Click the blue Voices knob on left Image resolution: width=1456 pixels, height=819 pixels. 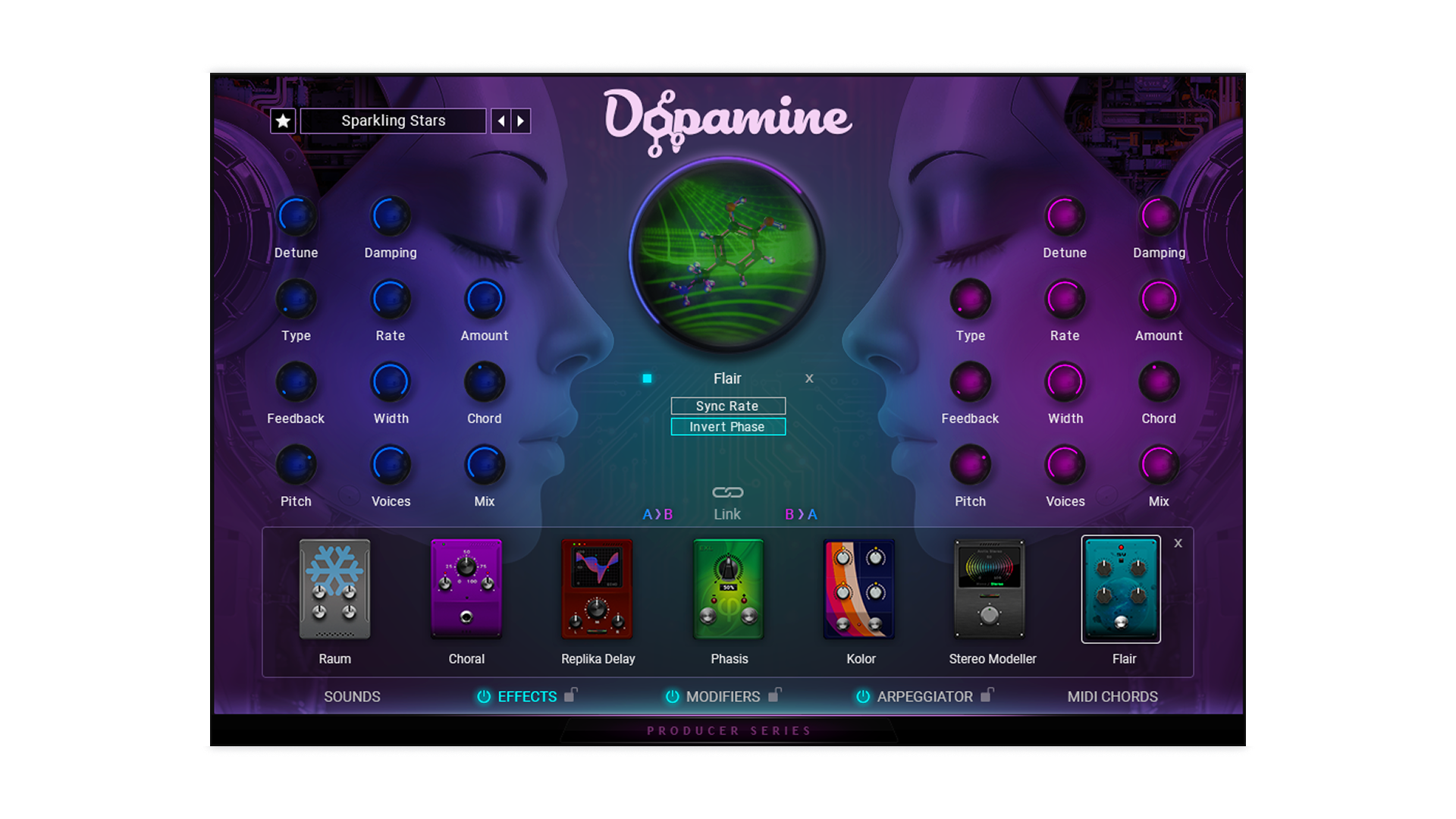[391, 465]
